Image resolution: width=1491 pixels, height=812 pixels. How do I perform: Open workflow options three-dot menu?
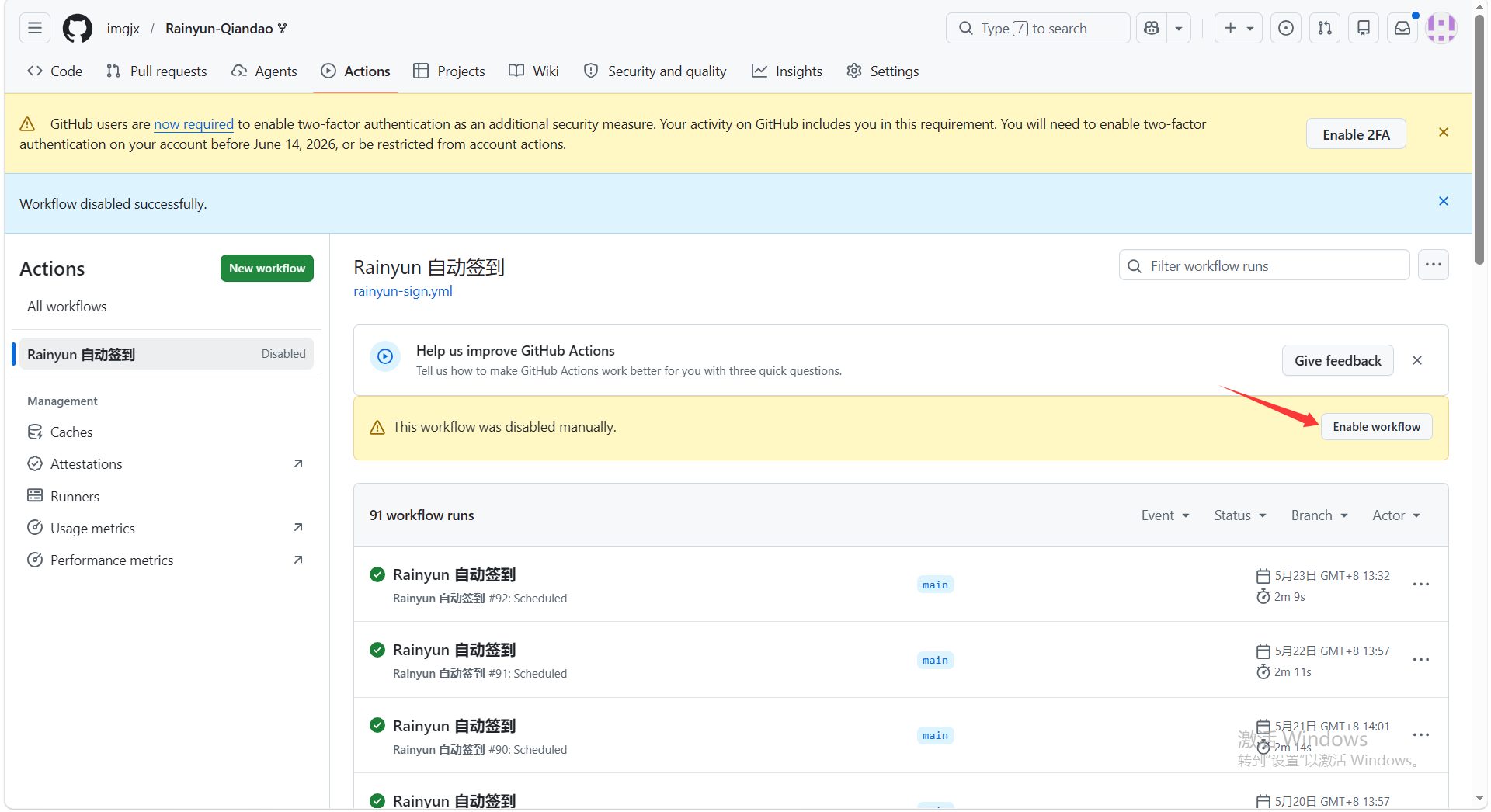point(1434,265)
